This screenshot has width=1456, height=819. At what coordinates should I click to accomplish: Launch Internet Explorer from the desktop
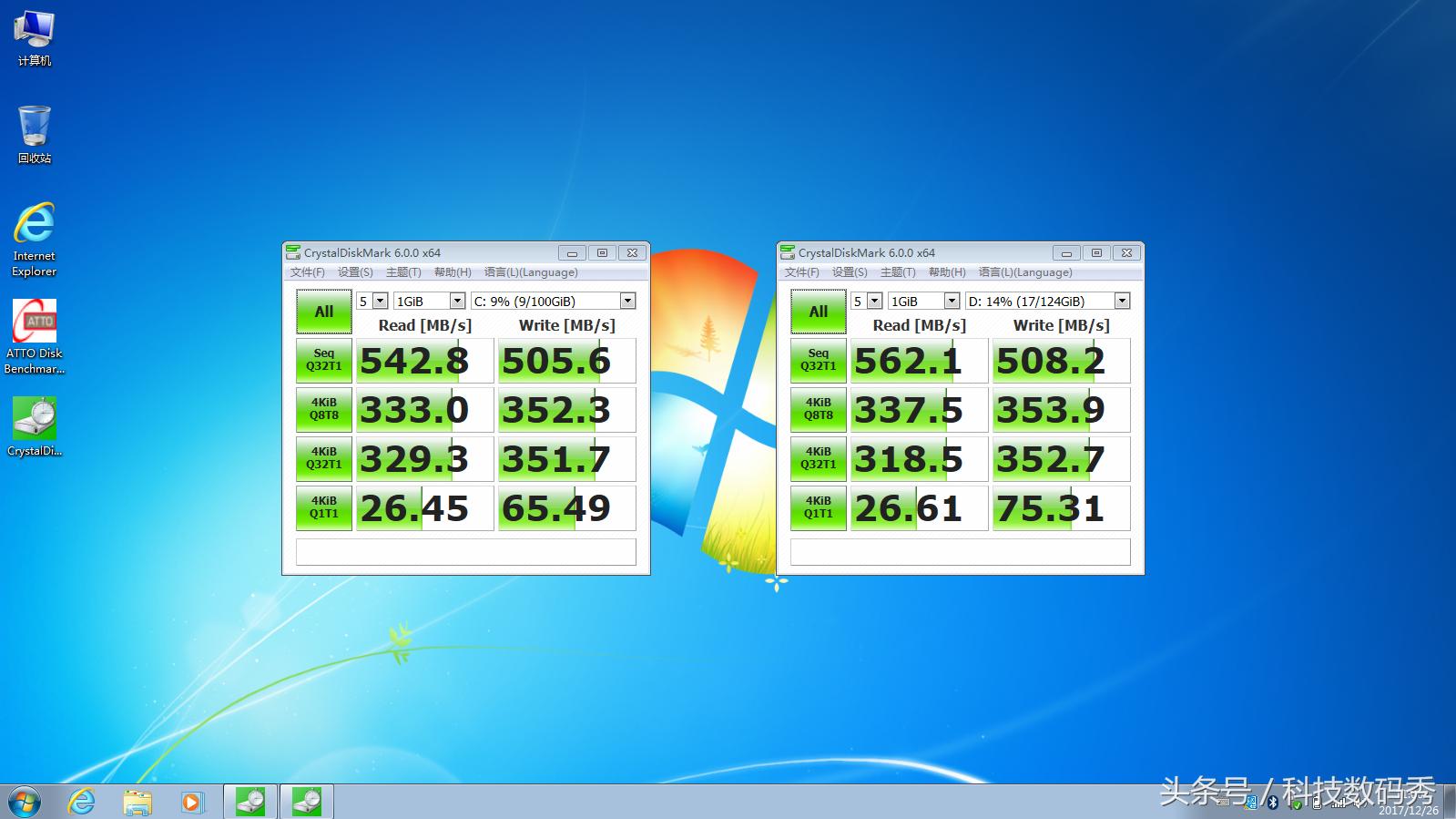click(35, 239)
